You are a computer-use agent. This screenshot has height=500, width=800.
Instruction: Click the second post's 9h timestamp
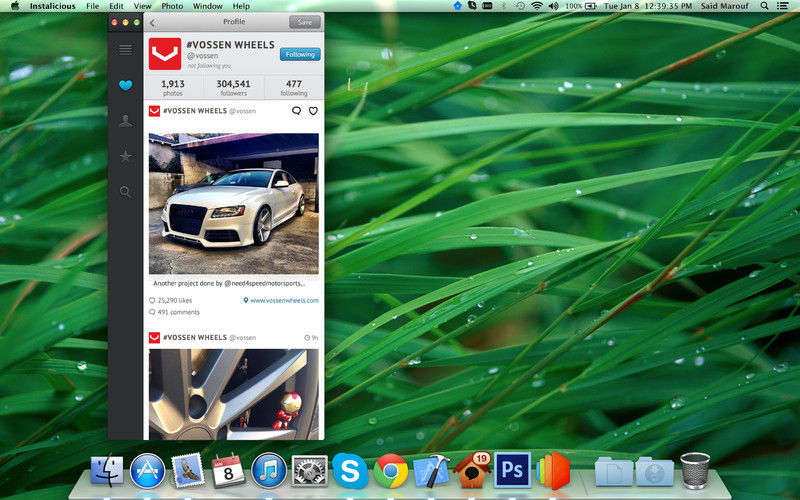coord(311,338)
